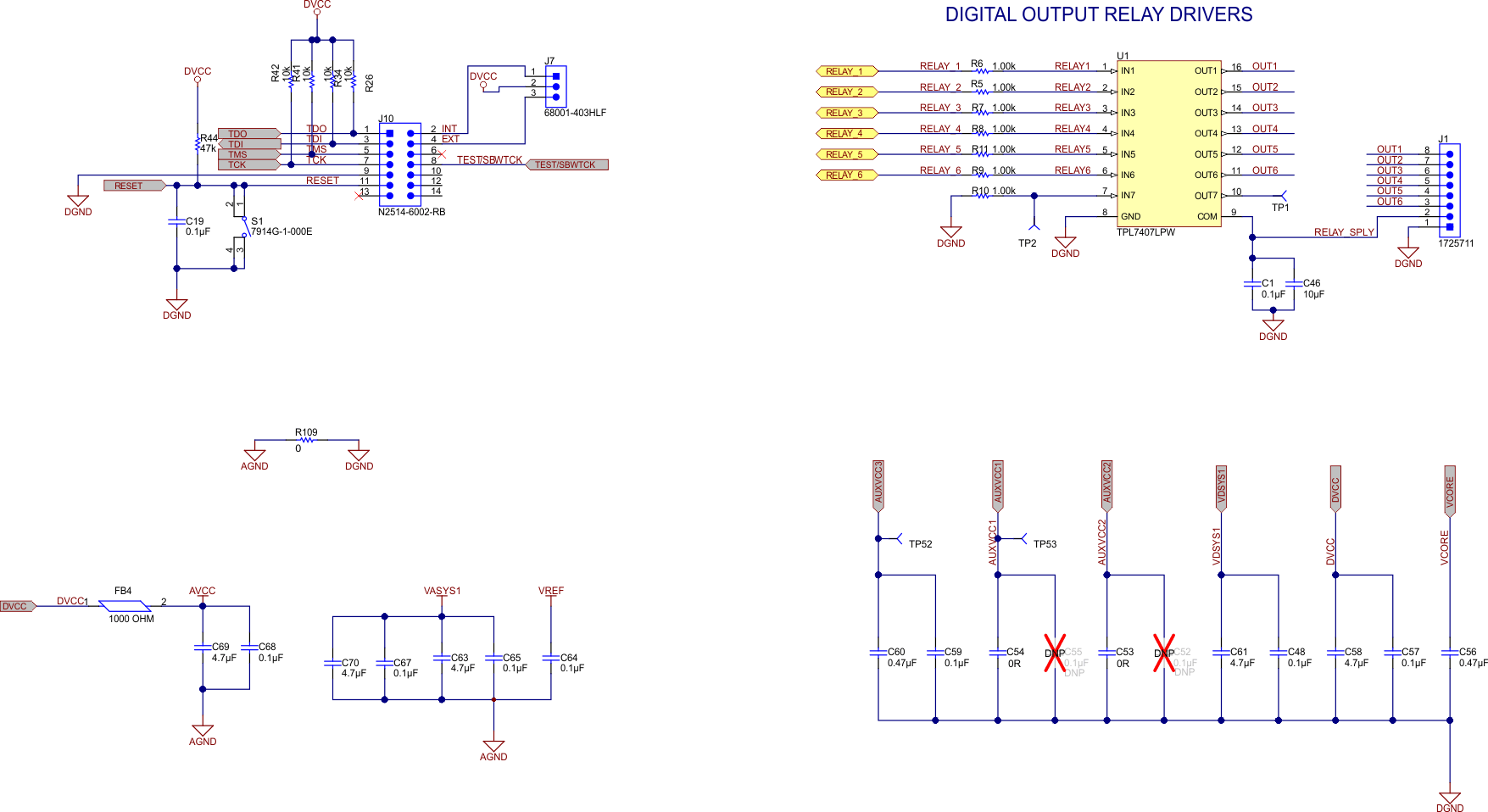
Task: Click test point TP53 label
Action: [x=1045, y=544]
